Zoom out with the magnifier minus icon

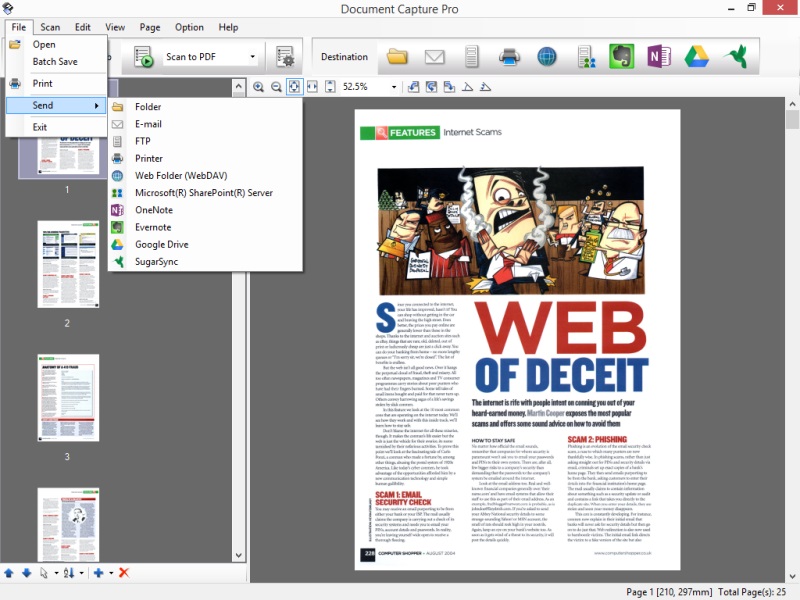click(x=276, y=87)
